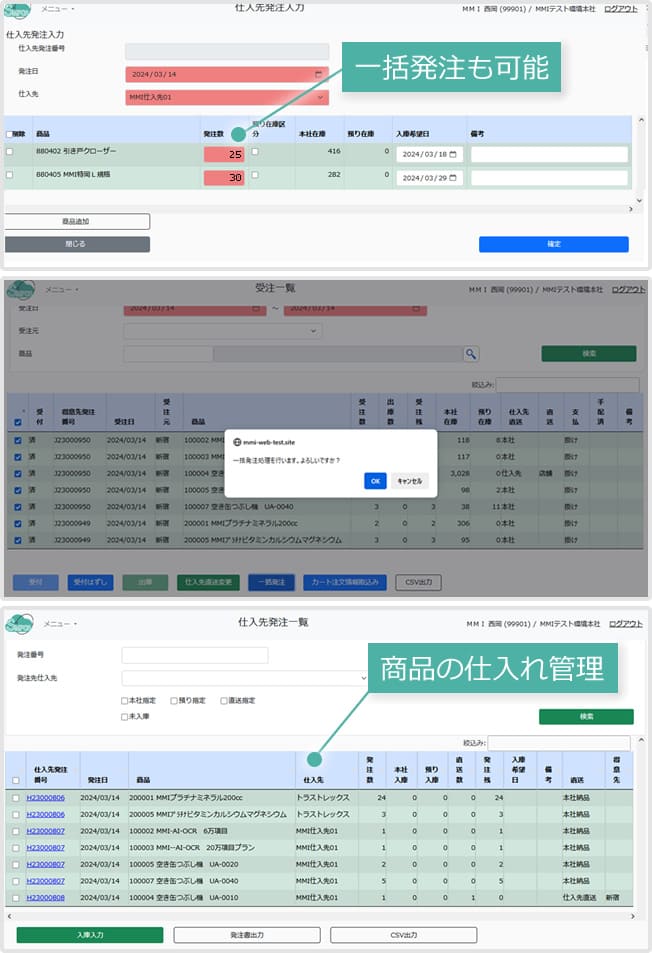The height and width of the screenshot is (953, 652).
Task: Open H23000808 link in 100004 空き缶つぶし機 row
Action: coord(46,898)
